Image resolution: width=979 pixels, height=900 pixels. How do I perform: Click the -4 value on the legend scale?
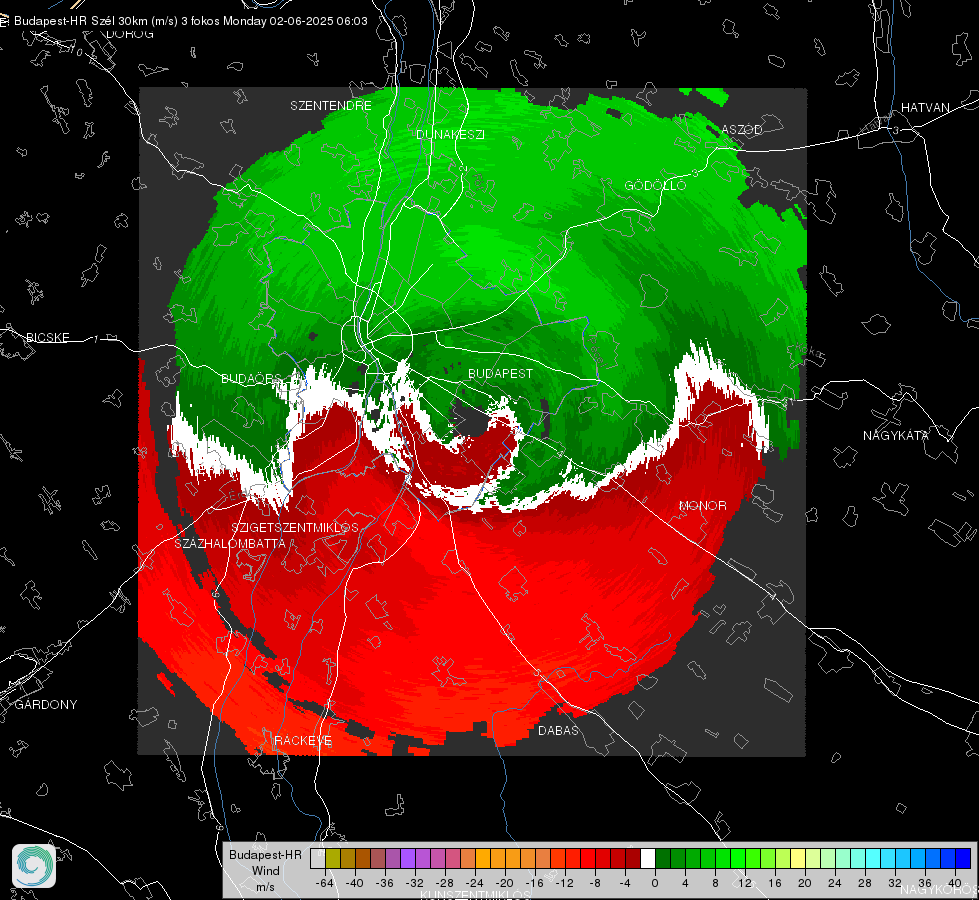tap(627, 883)
